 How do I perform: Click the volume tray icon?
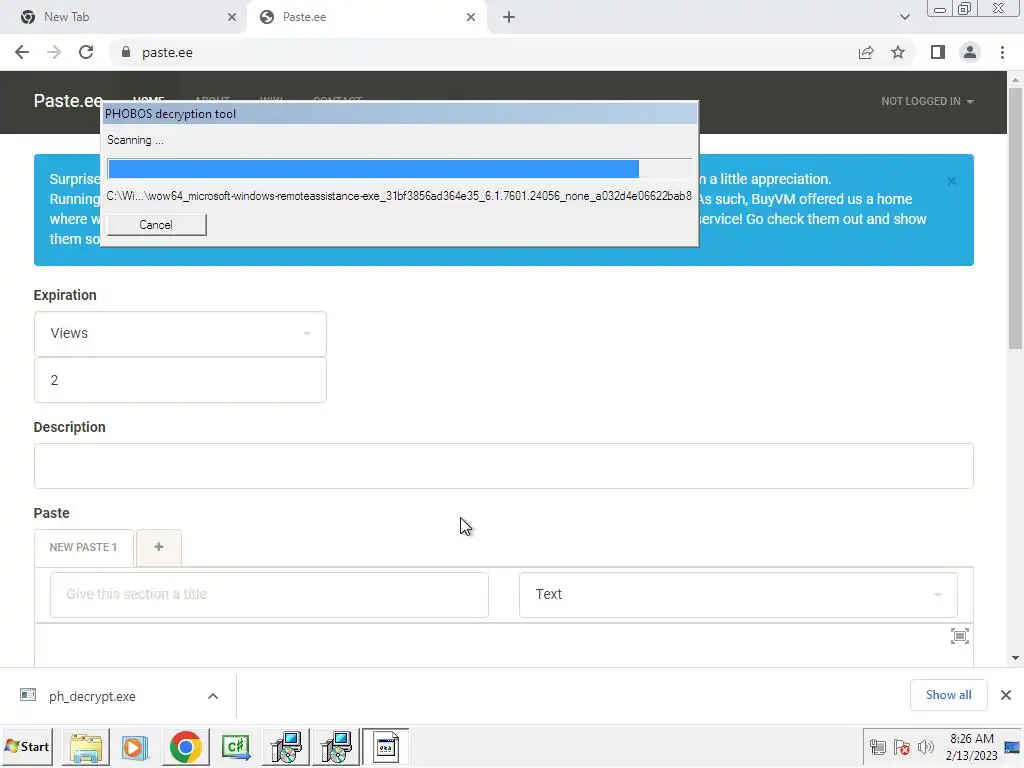[x=926, y=746]
